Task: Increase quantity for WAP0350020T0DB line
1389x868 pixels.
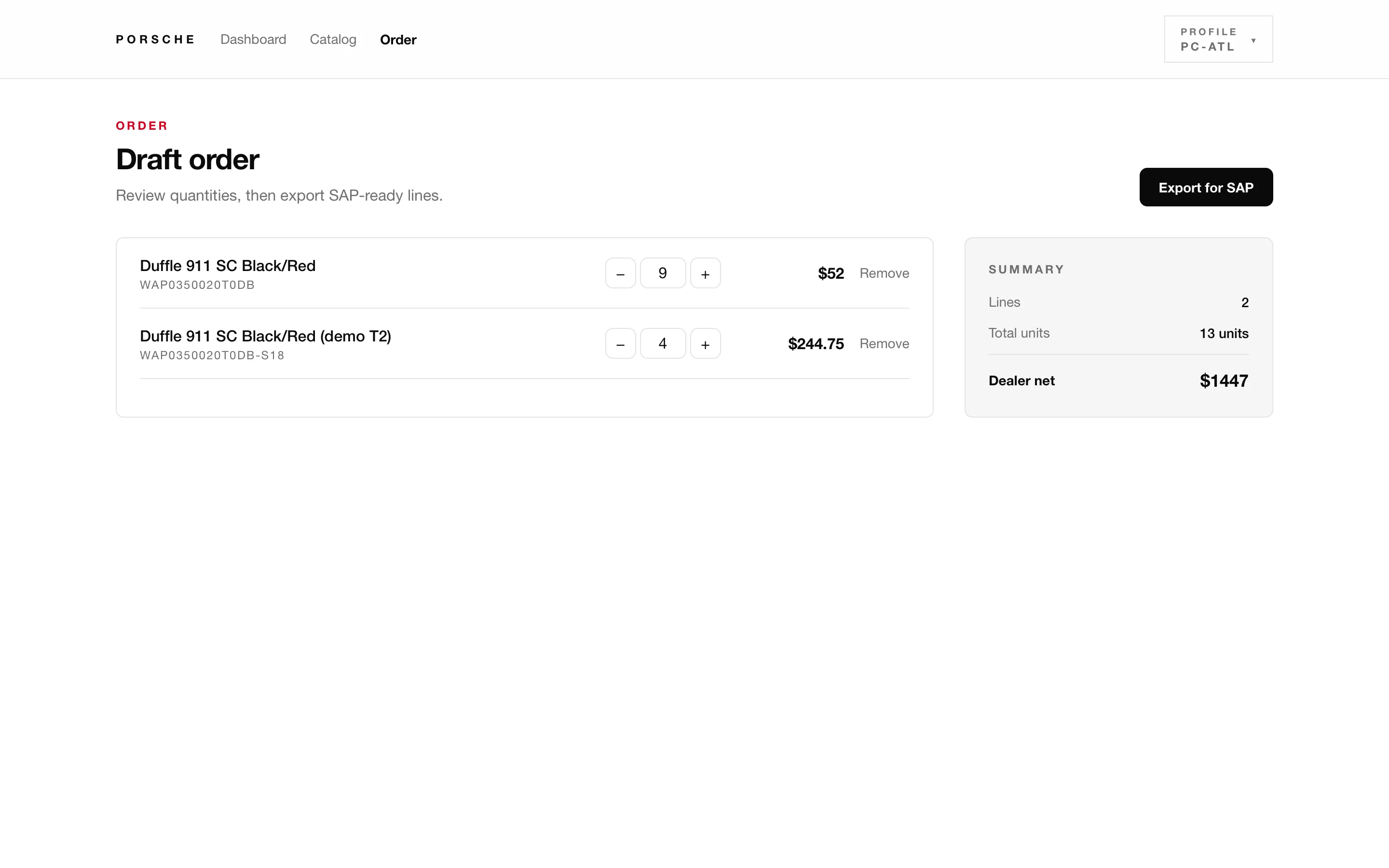Action: coord(705,273)
